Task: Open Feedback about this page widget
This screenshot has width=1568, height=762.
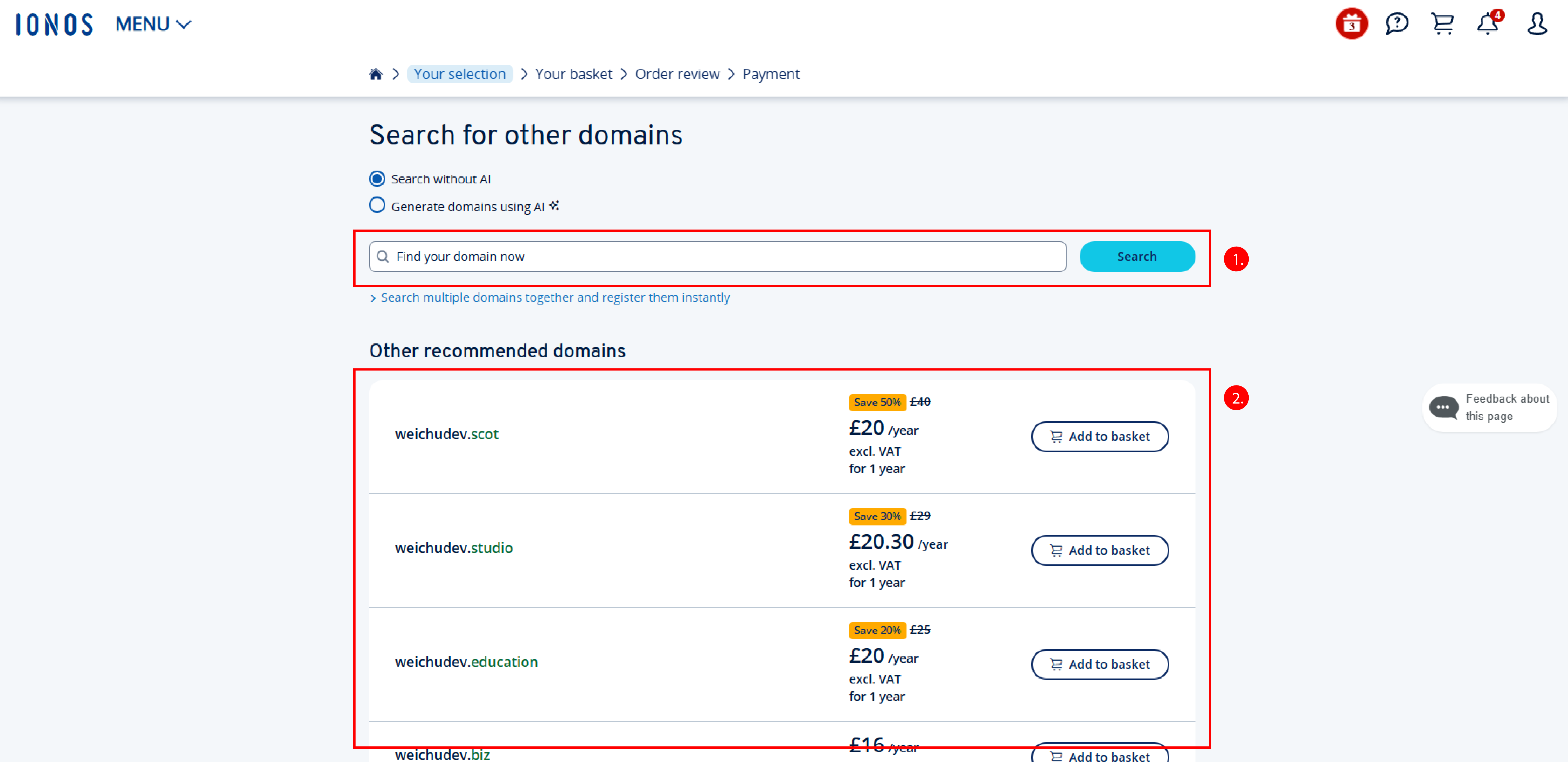Action: pos(1489,408)
